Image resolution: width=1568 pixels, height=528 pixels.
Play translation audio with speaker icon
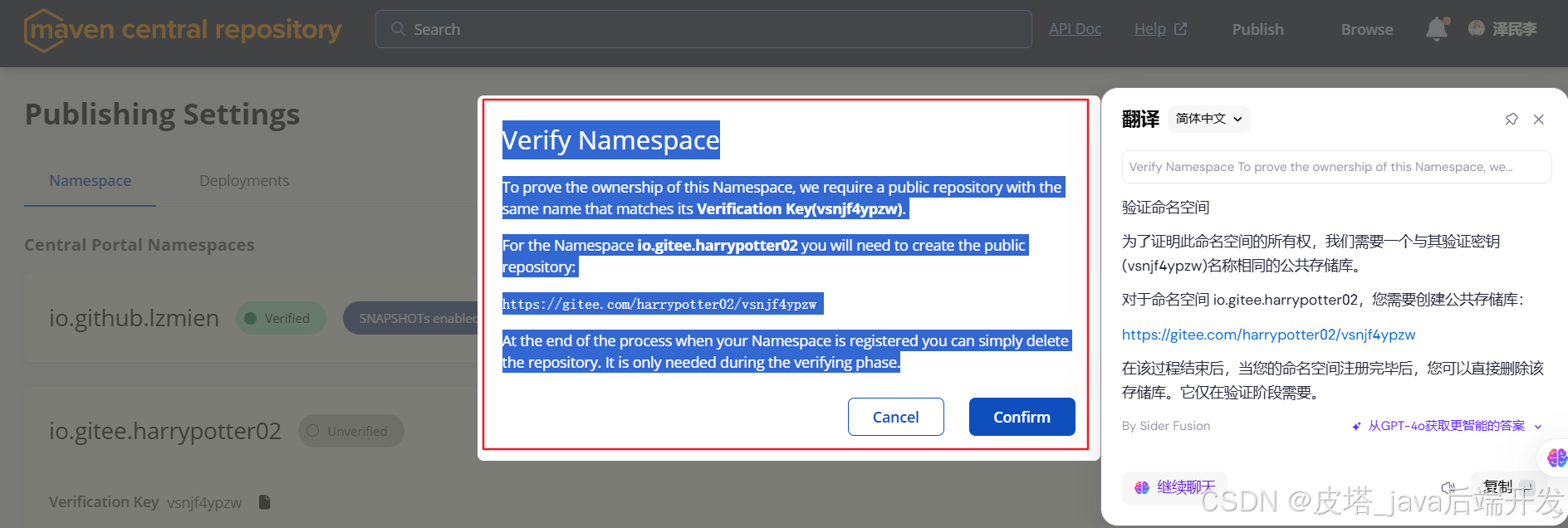(x=1448, y=487)
